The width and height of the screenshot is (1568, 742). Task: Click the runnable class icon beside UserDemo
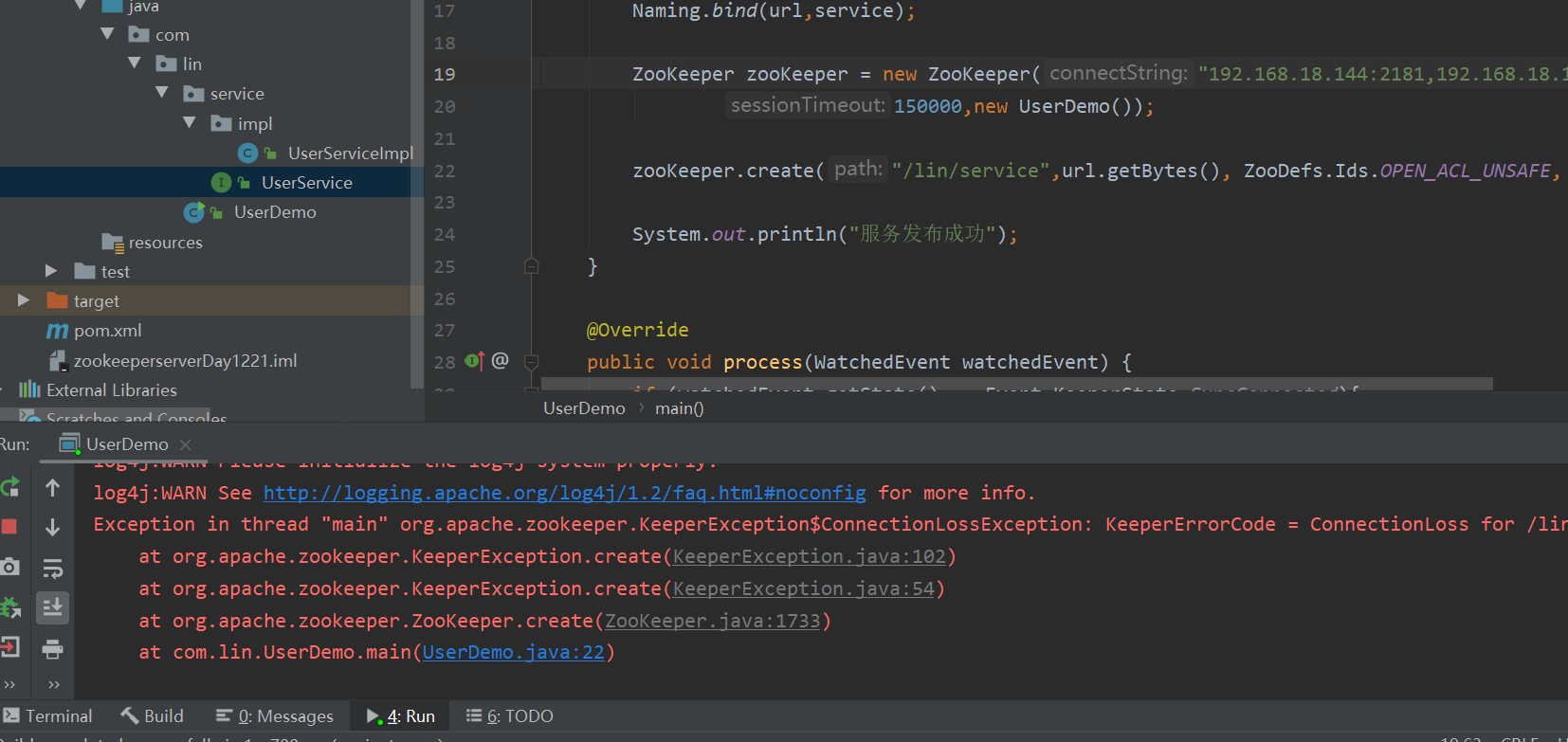click(194, 212)
